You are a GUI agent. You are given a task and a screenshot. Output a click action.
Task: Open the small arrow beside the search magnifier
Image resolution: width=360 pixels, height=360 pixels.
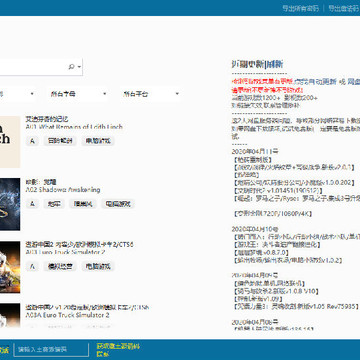pyautogui.click(x=79, y=67)
